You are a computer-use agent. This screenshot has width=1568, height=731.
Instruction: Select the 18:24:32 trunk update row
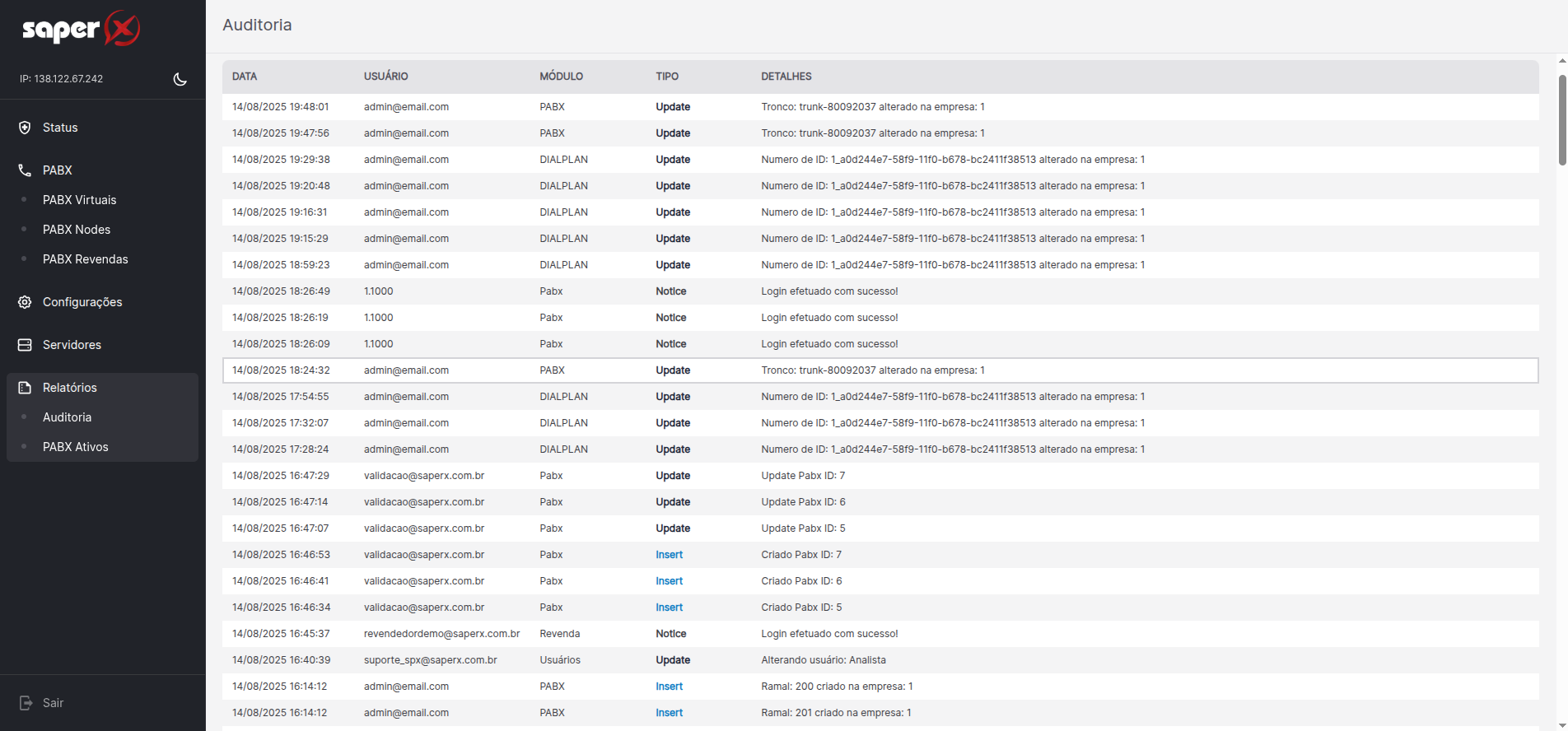[880, 370]
